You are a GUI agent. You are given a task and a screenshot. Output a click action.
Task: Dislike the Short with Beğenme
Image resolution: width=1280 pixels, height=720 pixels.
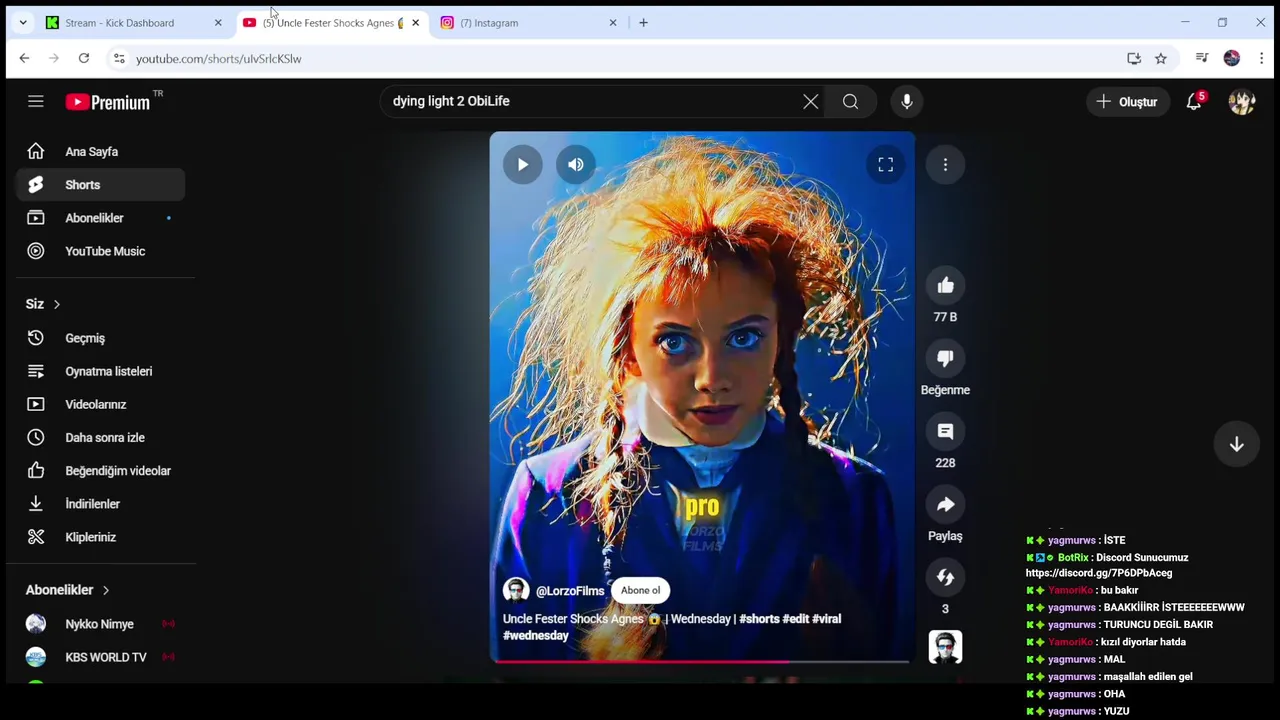[x=945, y=359]
